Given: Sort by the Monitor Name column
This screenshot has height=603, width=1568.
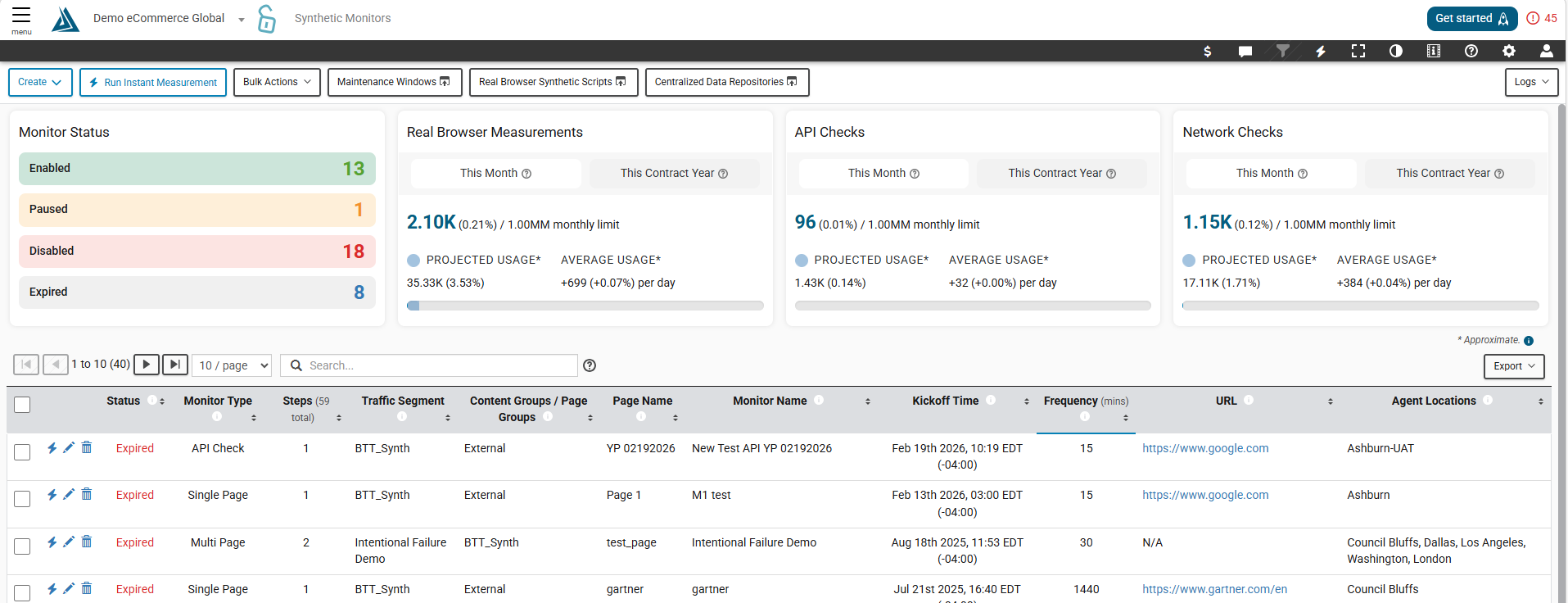Looking at the screenshot, I should (867, 401).
